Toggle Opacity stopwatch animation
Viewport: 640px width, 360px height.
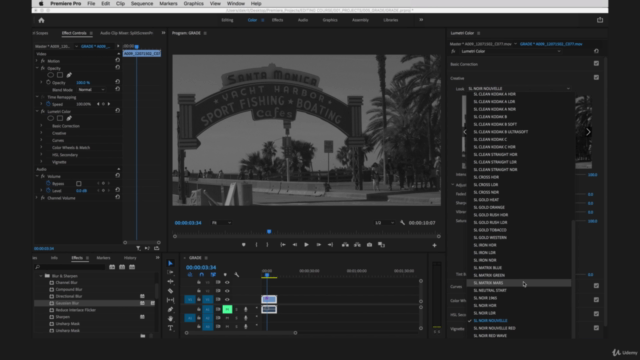point(48,82)
